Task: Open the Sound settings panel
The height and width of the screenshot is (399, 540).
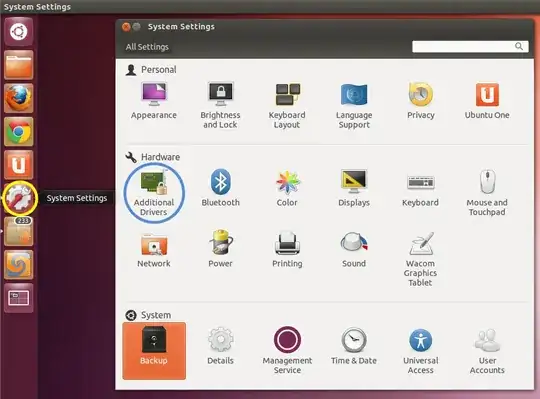Action: (x=354, y=250)
